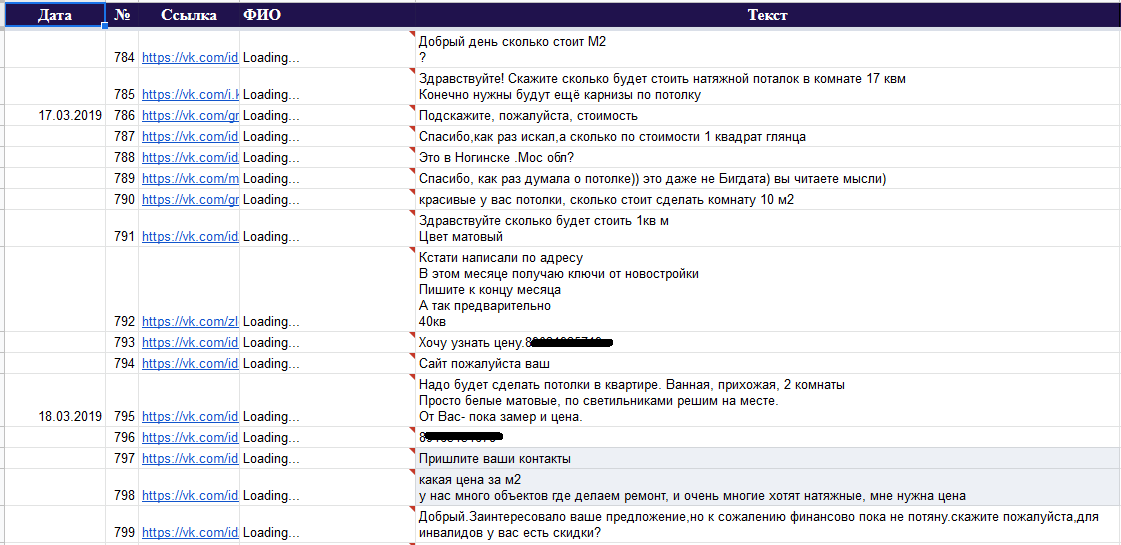Select the "Текст" column header
Viewport: 1121px width, 545px height.
click(x=768, y=15)
